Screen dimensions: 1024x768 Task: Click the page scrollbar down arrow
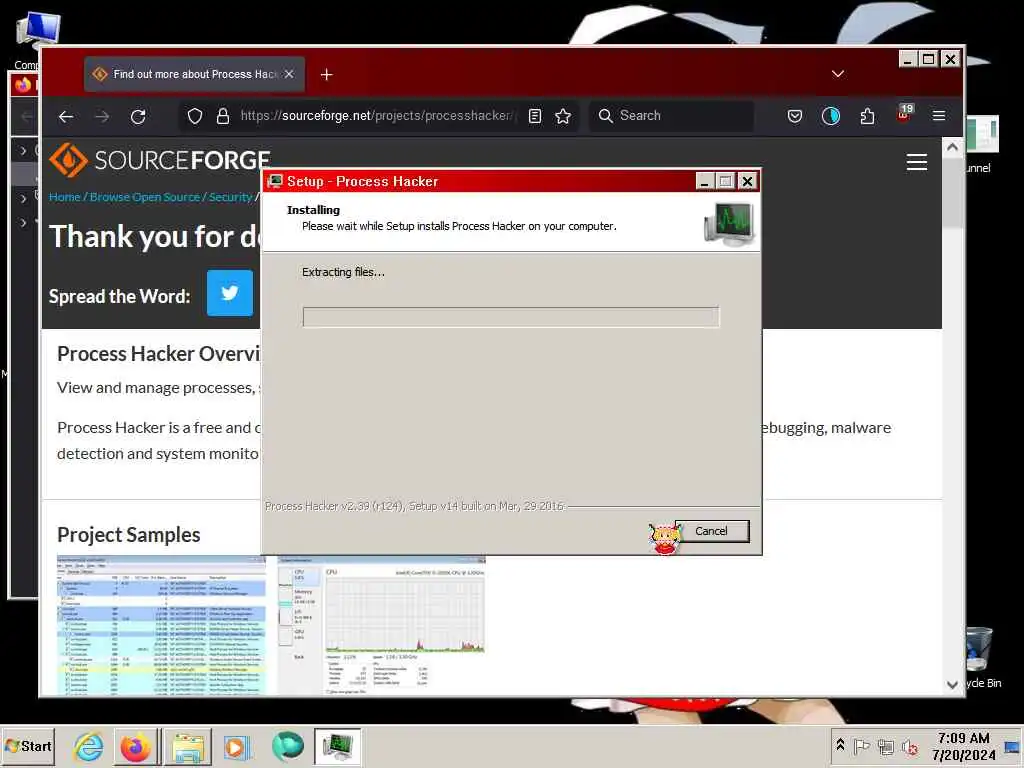953,684
